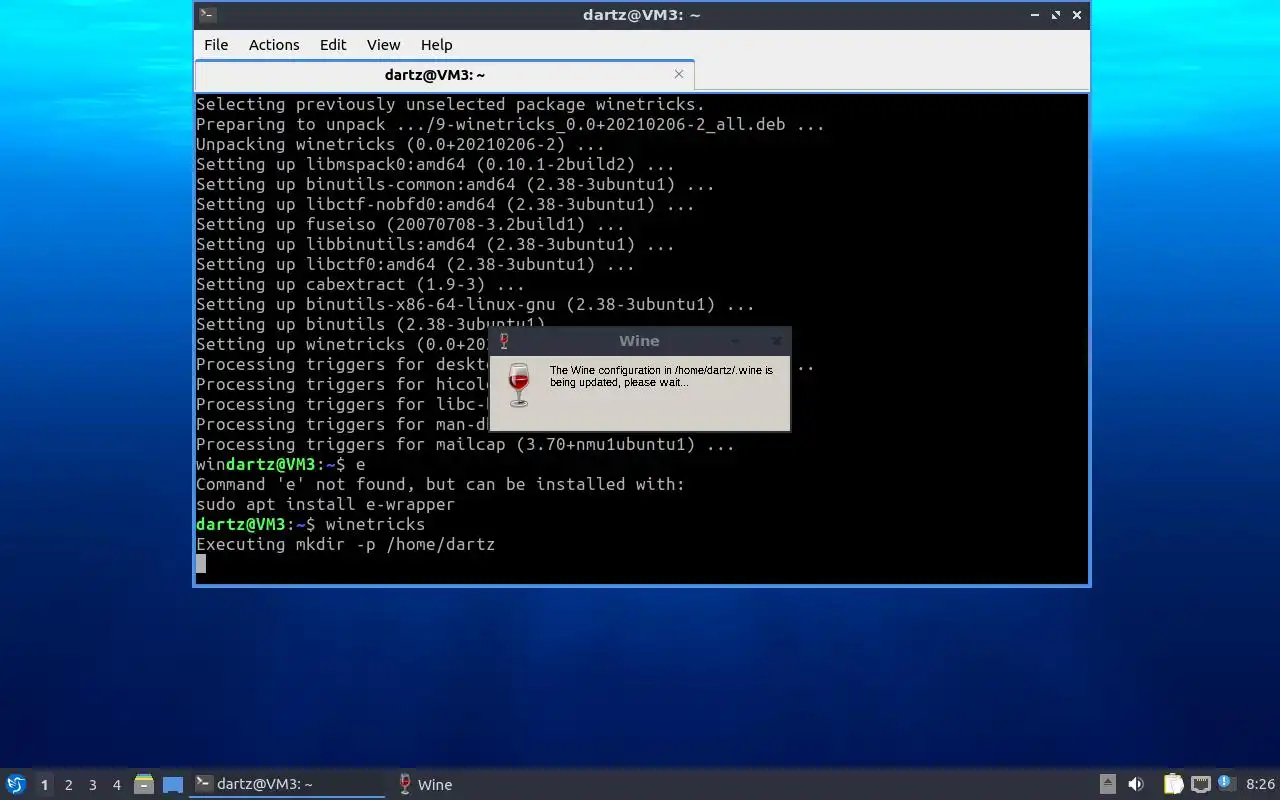Launch the file manager from panel

coord(144,785)
